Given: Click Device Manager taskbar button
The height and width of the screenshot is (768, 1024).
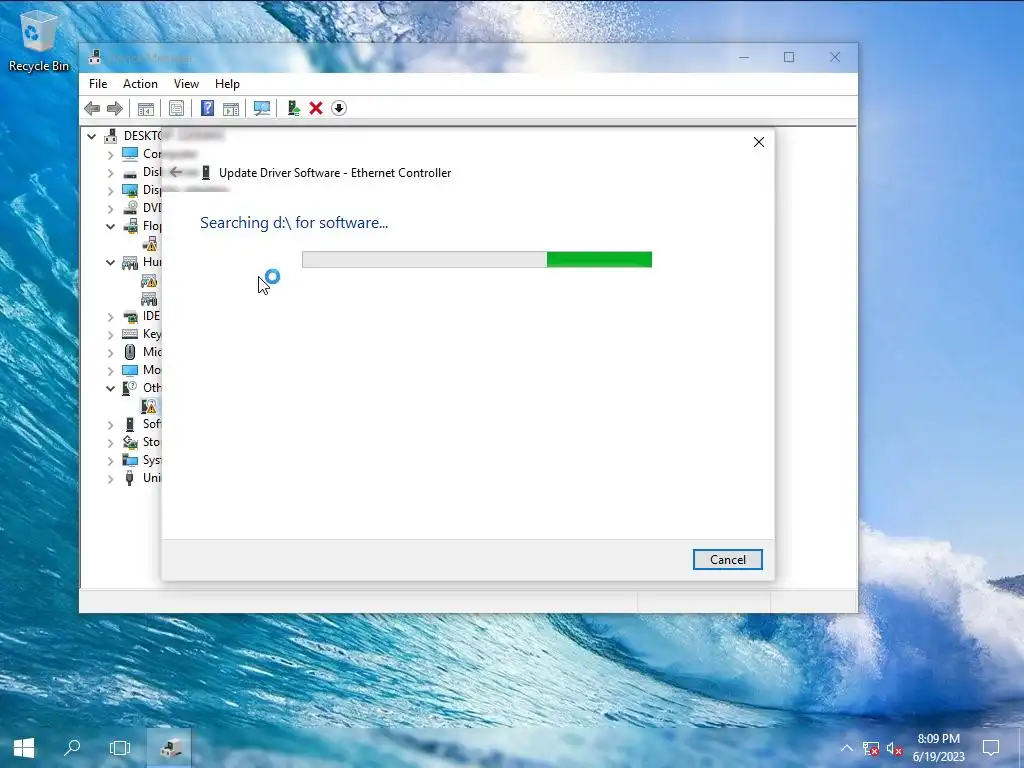Looking at the screenshot, I should (x=169, y=748).
